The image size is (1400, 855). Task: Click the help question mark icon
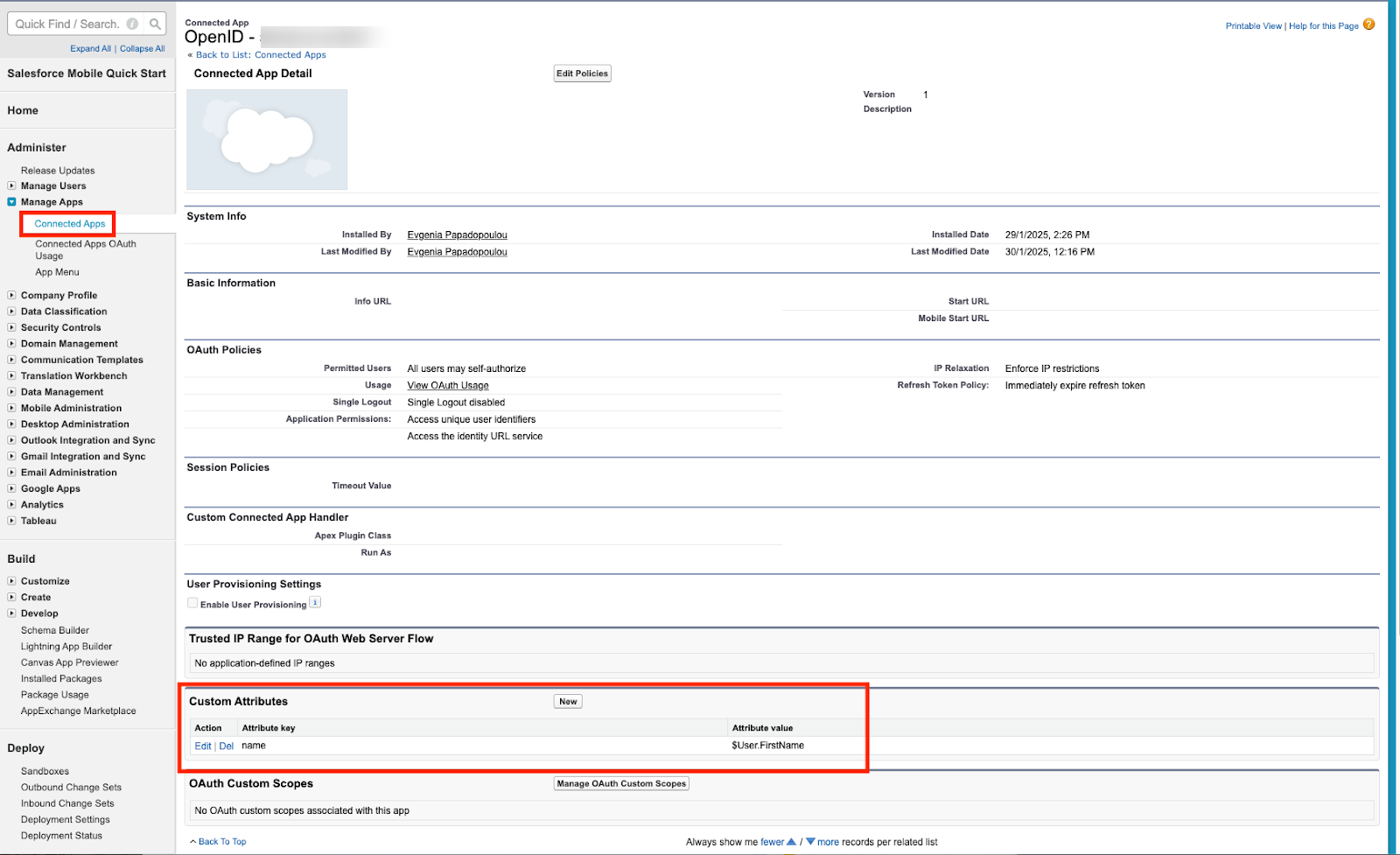click(1368, 25)
